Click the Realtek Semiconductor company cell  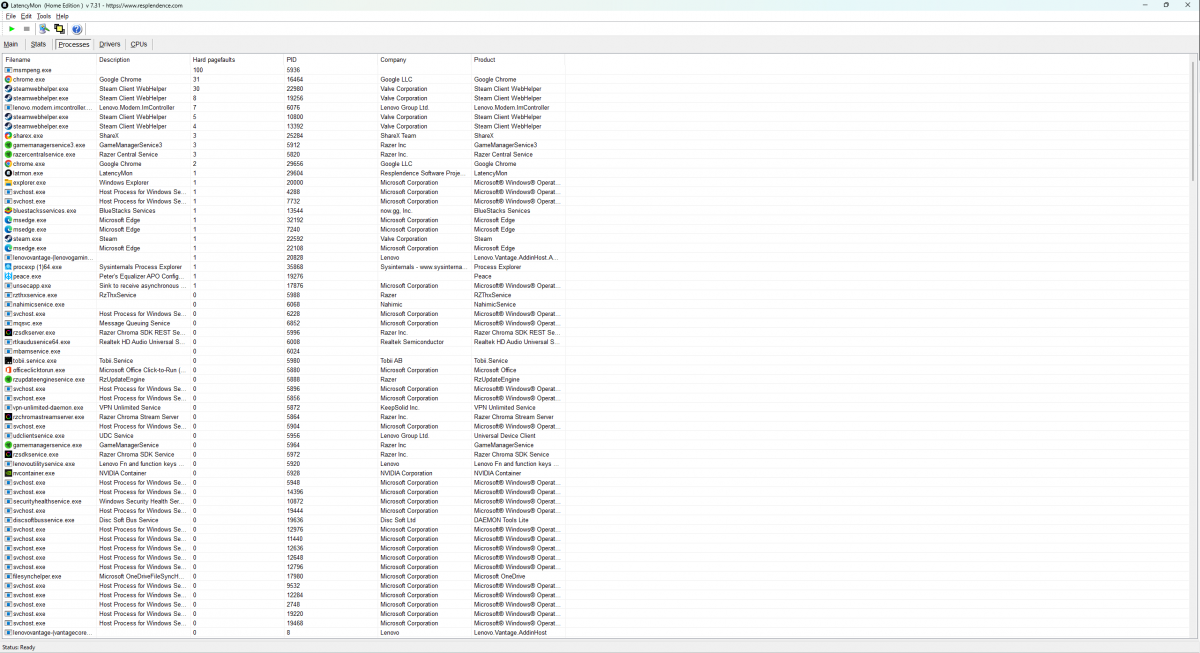[410, 342]
